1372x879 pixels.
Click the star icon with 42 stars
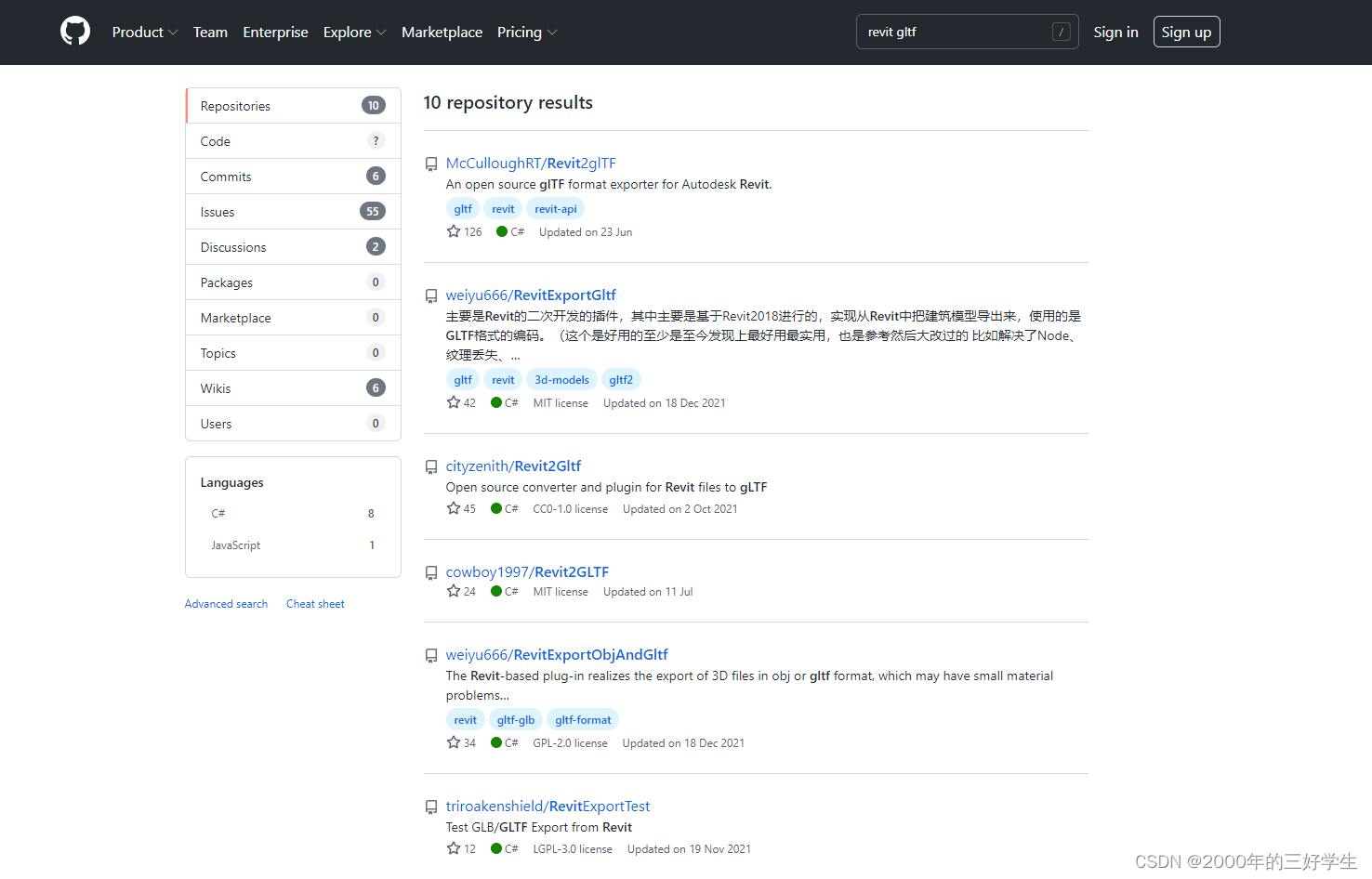pos(454,402)
